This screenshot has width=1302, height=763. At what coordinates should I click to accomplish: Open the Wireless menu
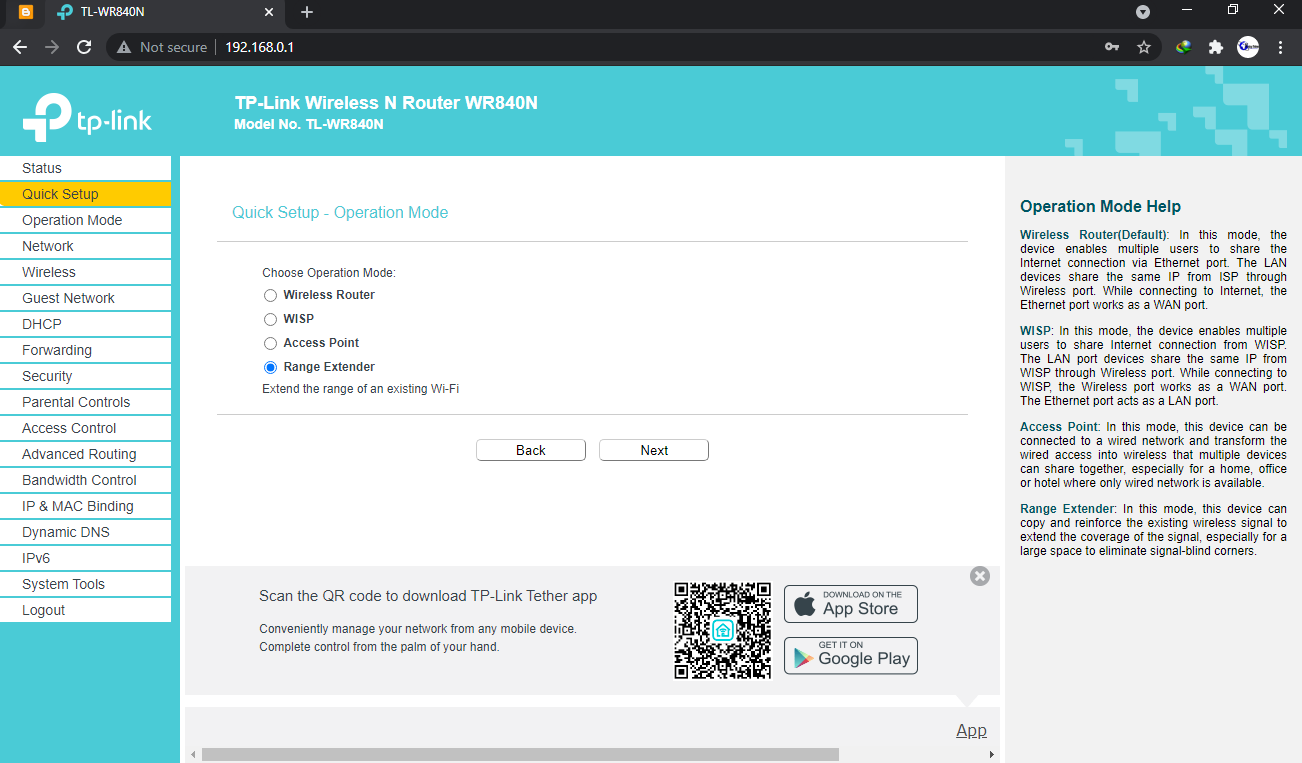point(85,272)
